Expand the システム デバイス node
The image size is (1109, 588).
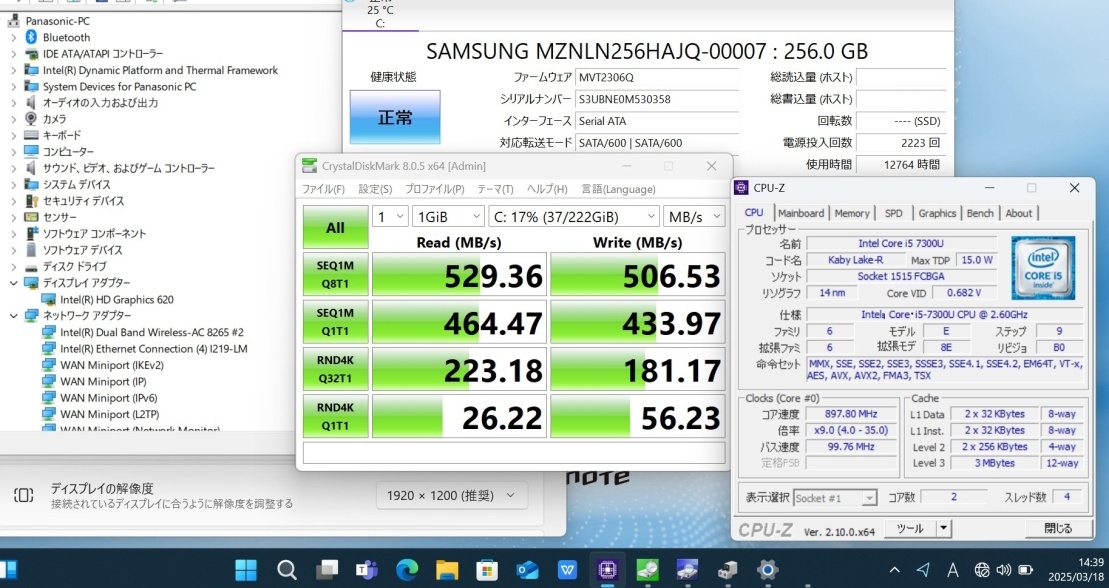click(13, 185)
